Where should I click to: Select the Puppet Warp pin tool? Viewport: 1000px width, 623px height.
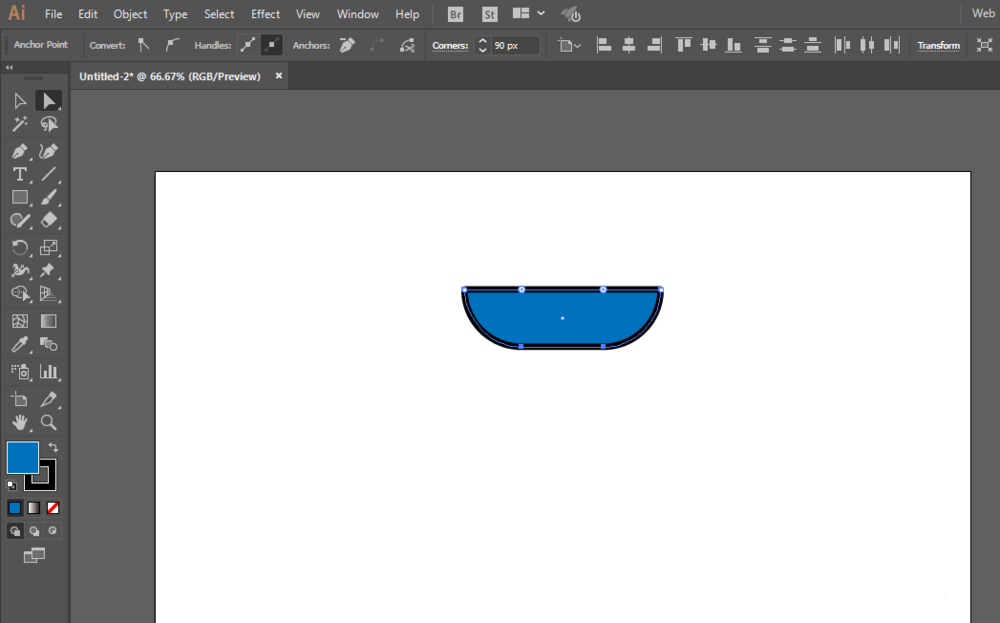(48, 270)
